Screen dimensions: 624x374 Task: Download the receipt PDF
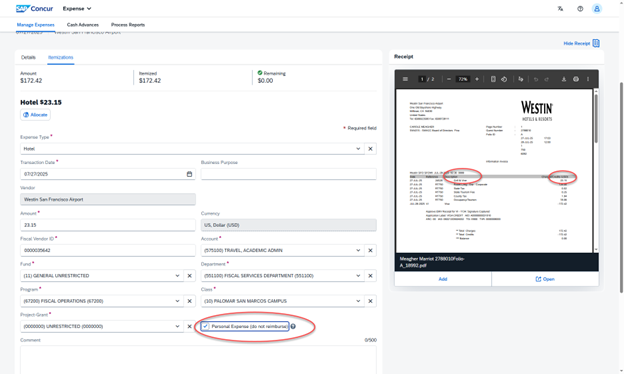(x=564, y=79)
